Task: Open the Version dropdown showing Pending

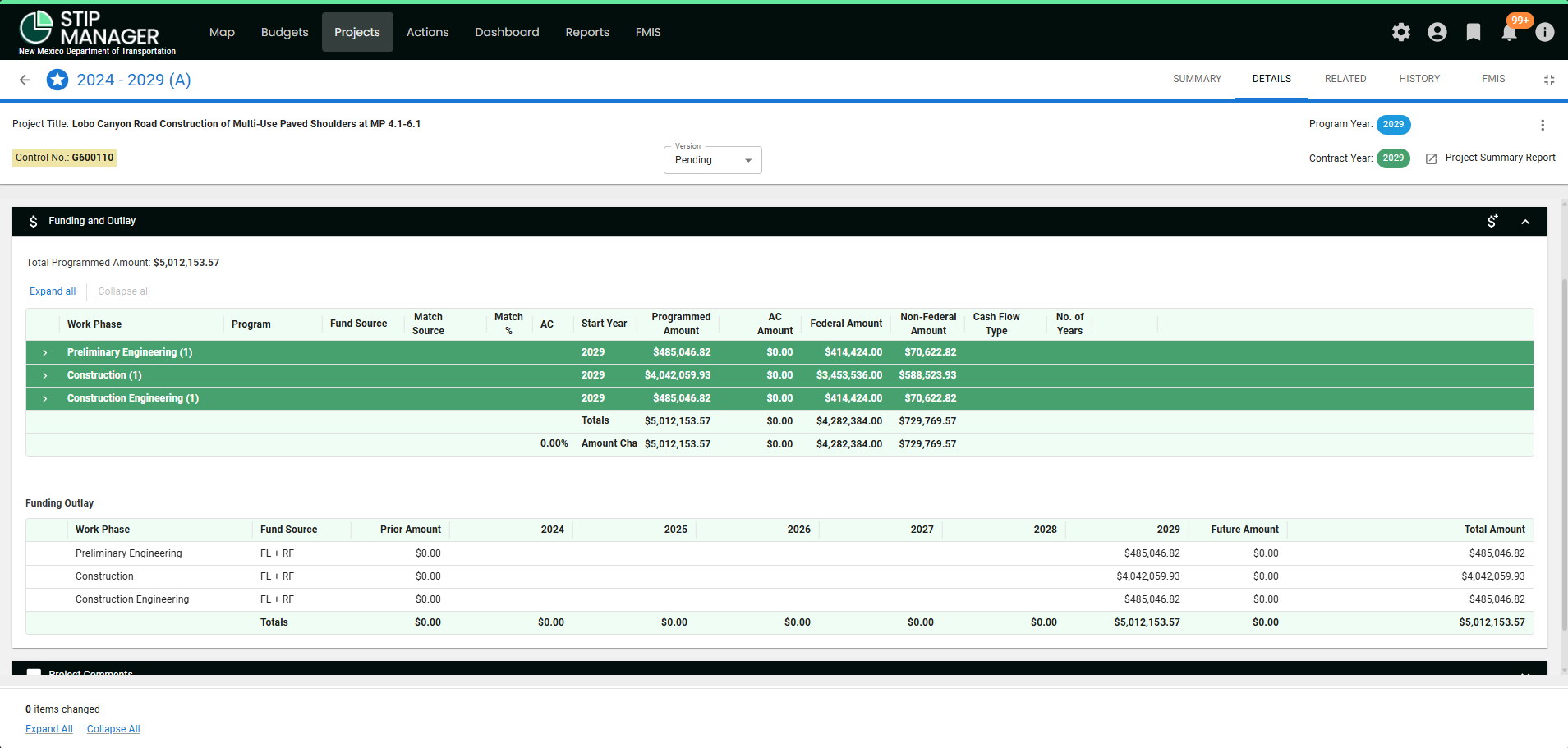Action: pyautogui.click(x=713, y=160)
